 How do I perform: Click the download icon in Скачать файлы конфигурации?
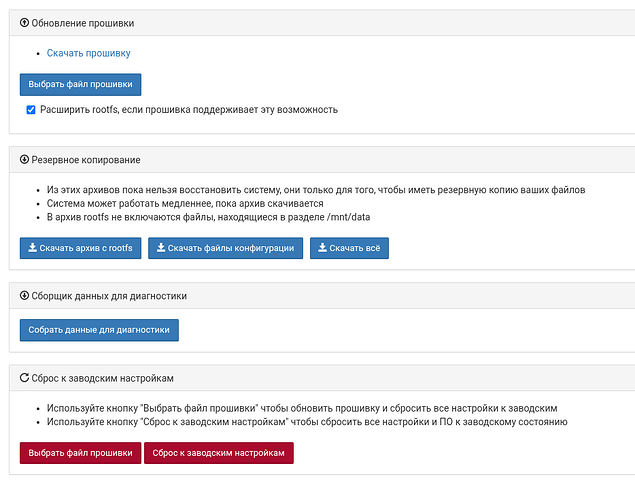click(161, 247)
